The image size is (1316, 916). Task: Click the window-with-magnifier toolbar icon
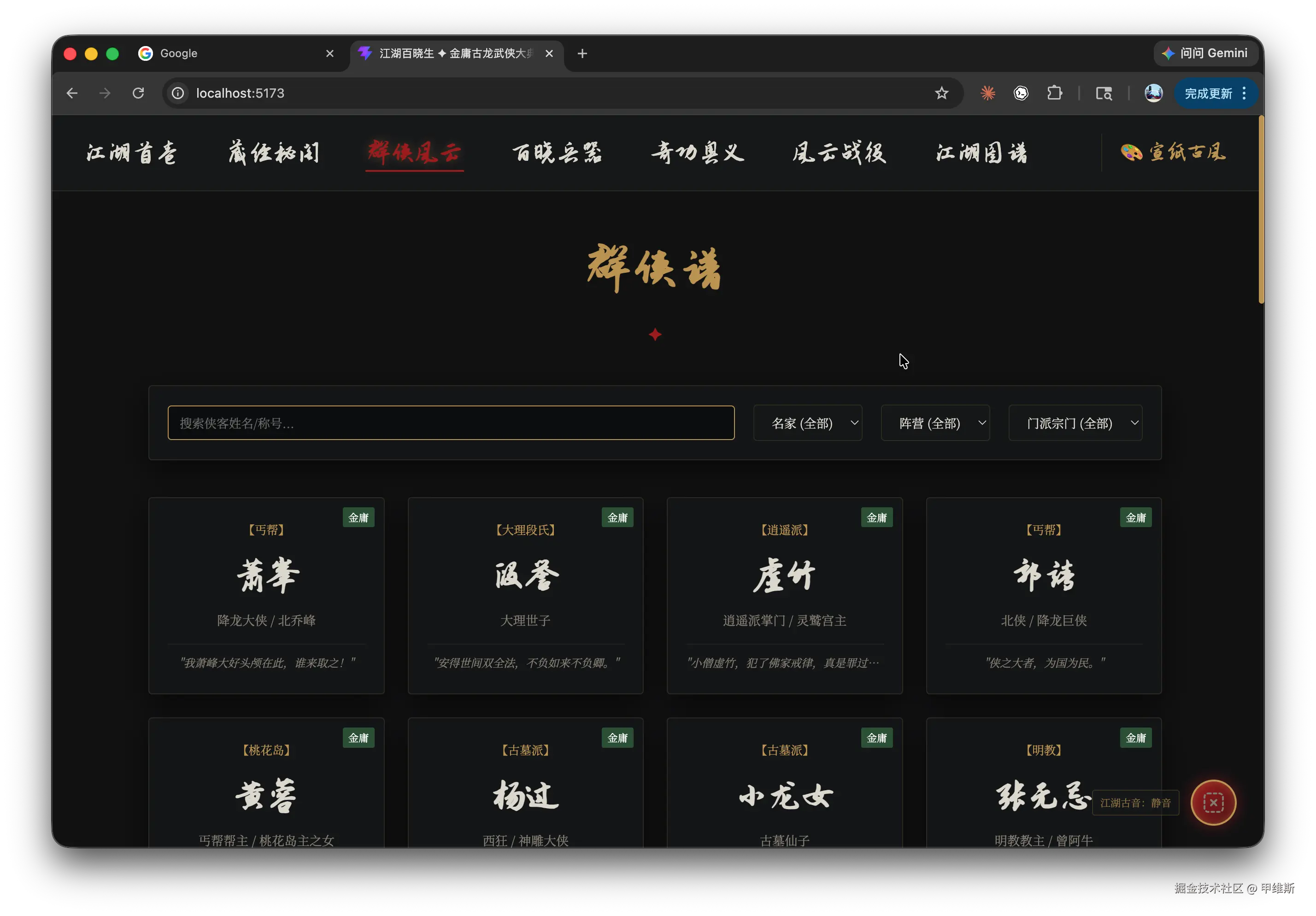pyautogui.click(x=1104, y=93)
